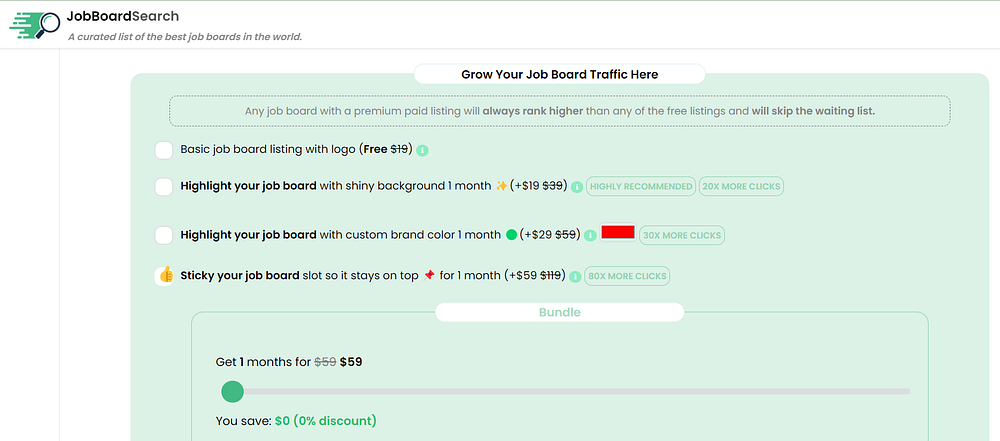1000x441 pixels.
Task: Enable basic job board listing with logo
Action: (164, 150)
